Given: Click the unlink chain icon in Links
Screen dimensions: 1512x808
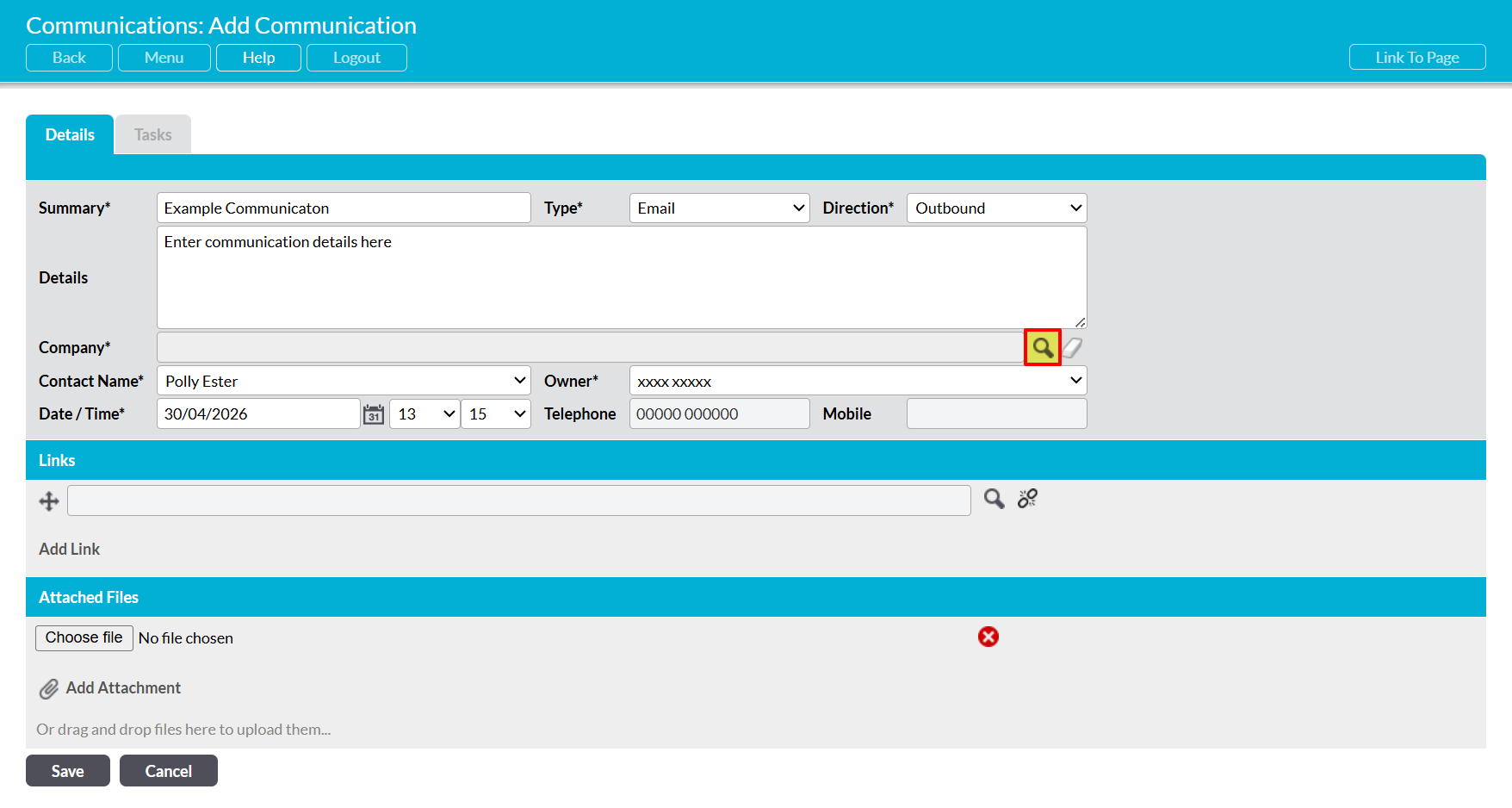Looking at the screenshot, I should click(1027, 499).
